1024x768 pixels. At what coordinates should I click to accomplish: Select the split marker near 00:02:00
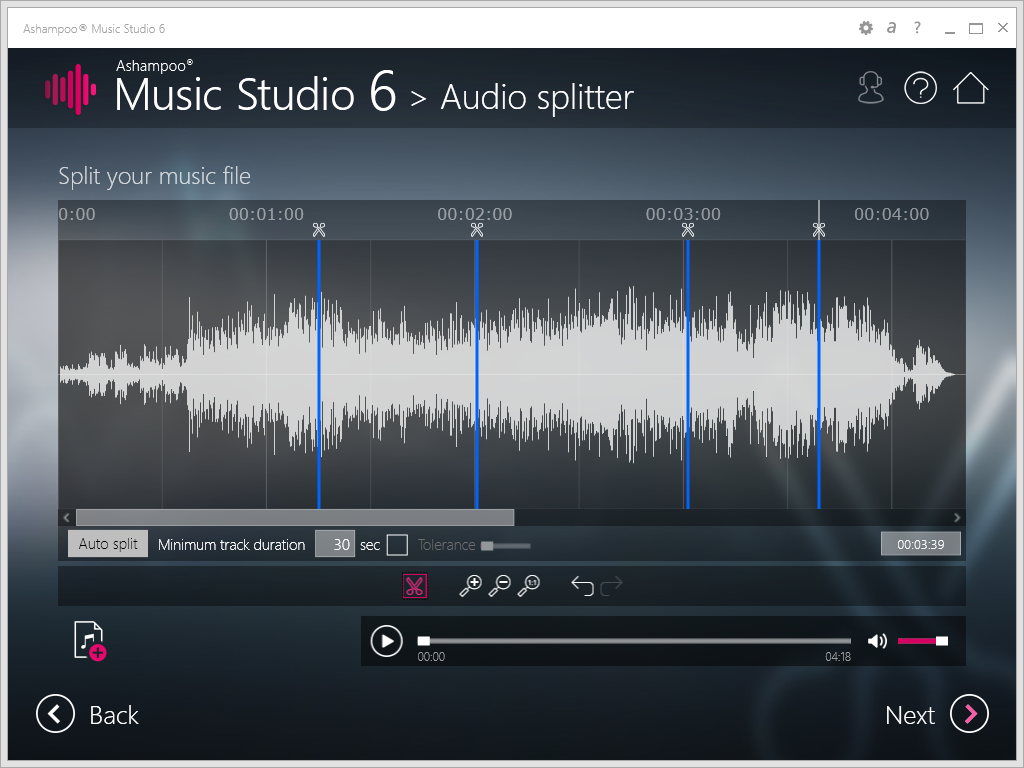[x=476, y=231]
